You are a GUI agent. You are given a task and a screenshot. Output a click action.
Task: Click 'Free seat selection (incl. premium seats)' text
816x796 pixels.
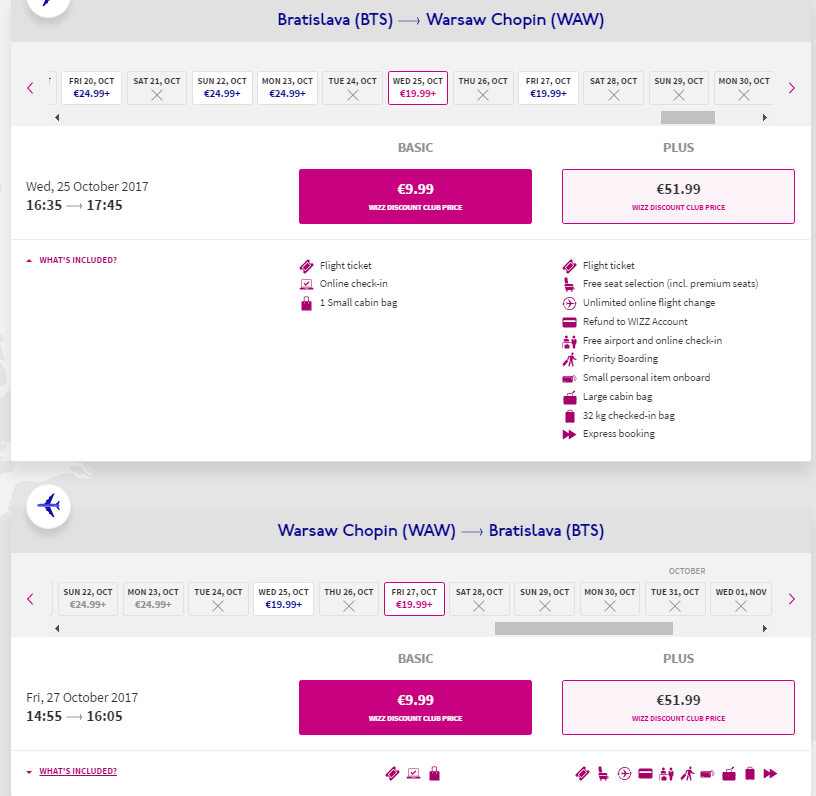(x=670, y=284)
